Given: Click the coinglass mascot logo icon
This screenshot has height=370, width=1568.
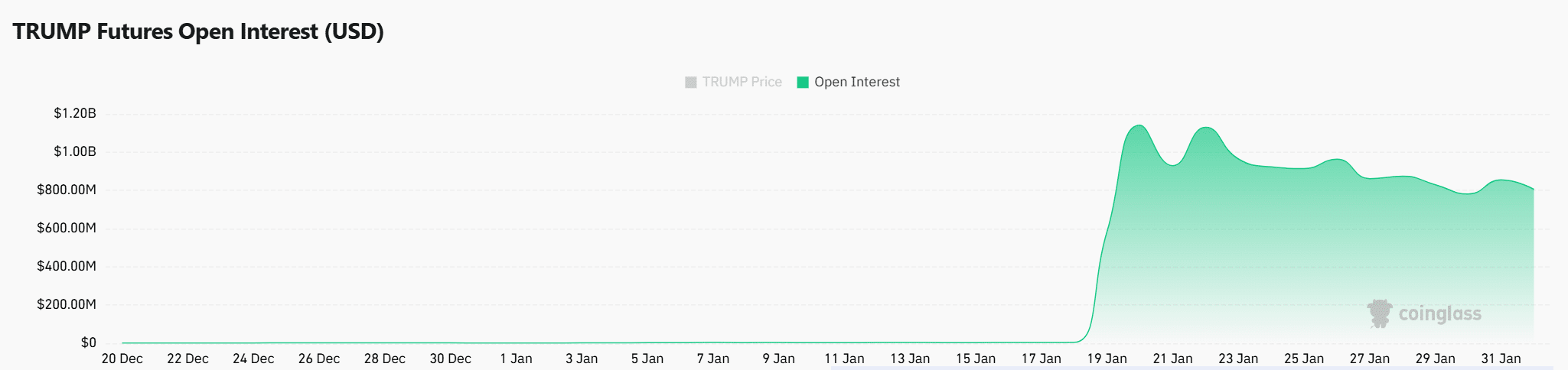Looking at the screenshot, I should 1380,313.
